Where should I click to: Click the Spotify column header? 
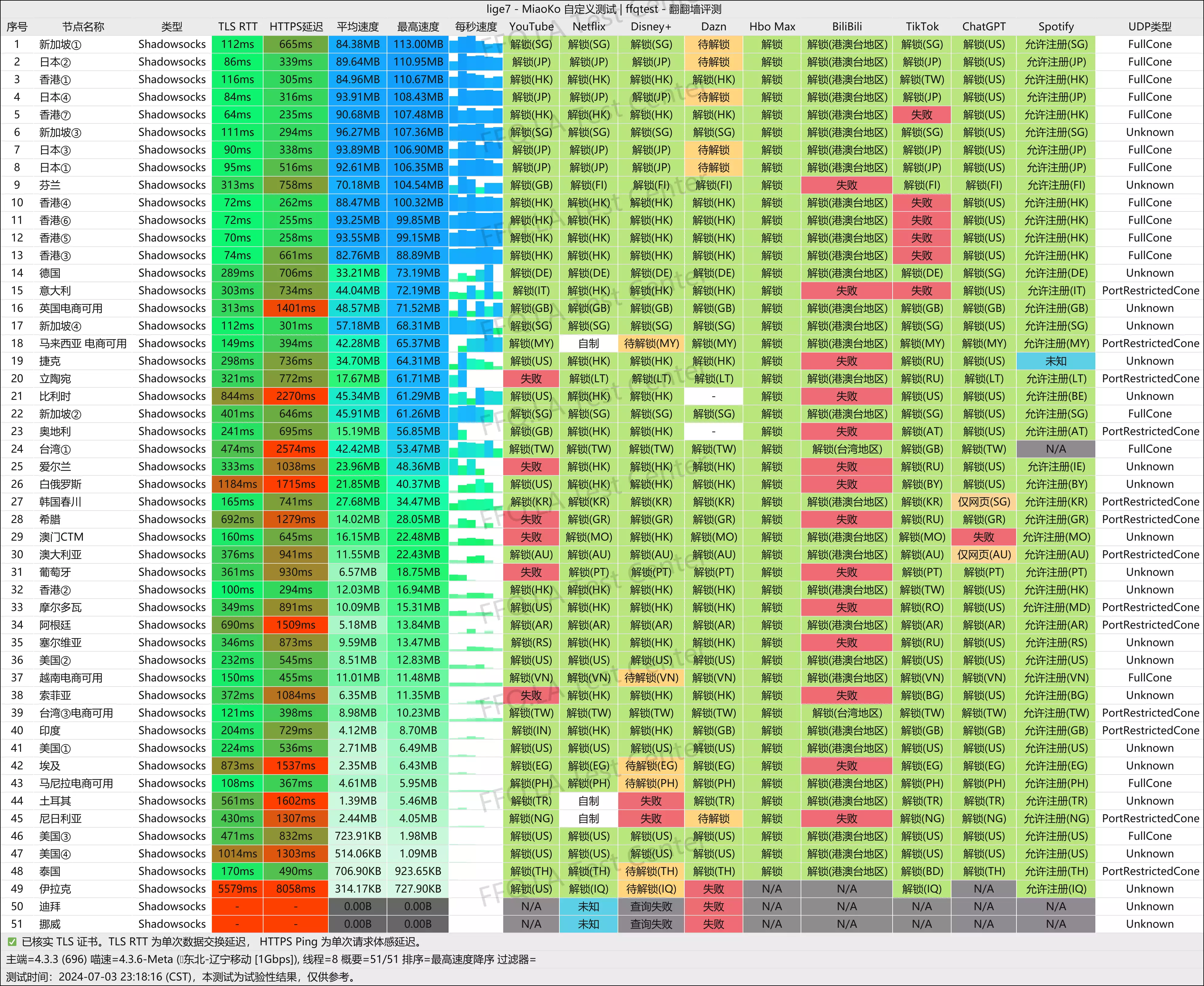point(1056,27)
